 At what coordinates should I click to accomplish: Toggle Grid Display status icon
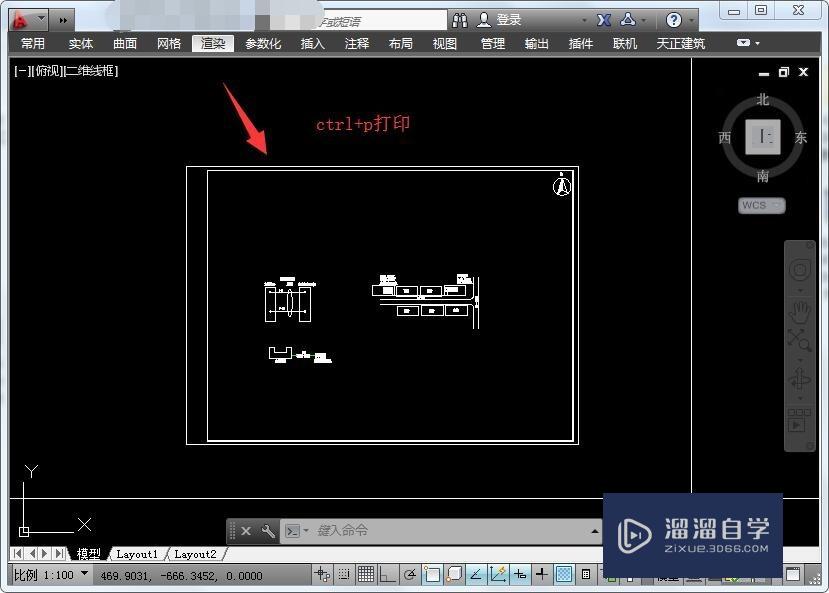pos(366,575)
